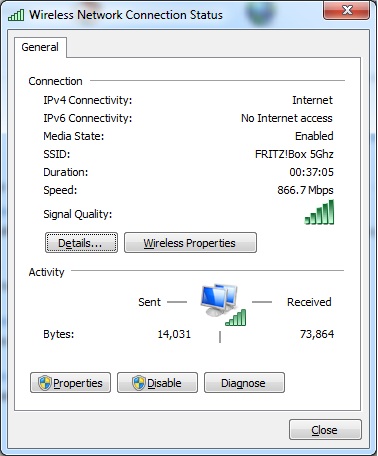Open Wireless Properties
Image resolution: width=378 pixels, height=456 pixels.
pyautogui.click(x=190, y=243)
